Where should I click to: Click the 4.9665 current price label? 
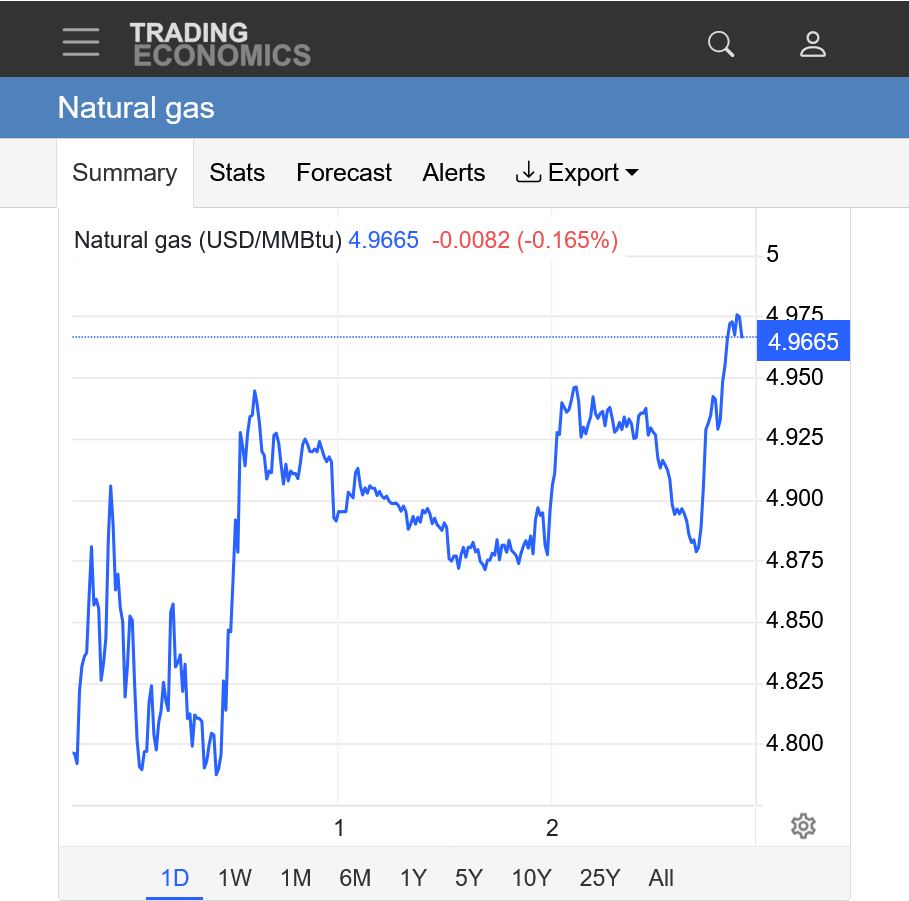point(803,342)
